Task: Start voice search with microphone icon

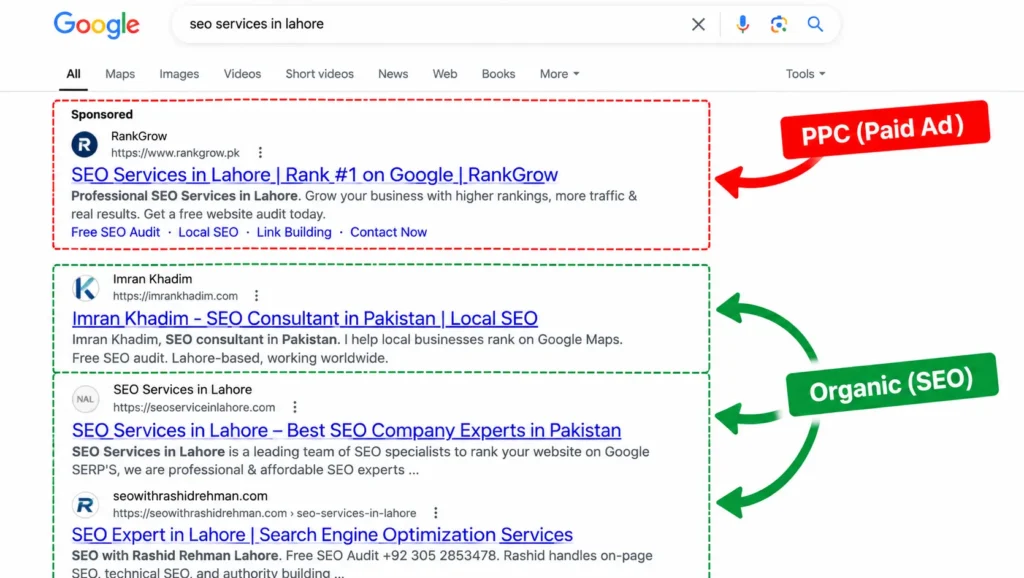Action: 743,24
